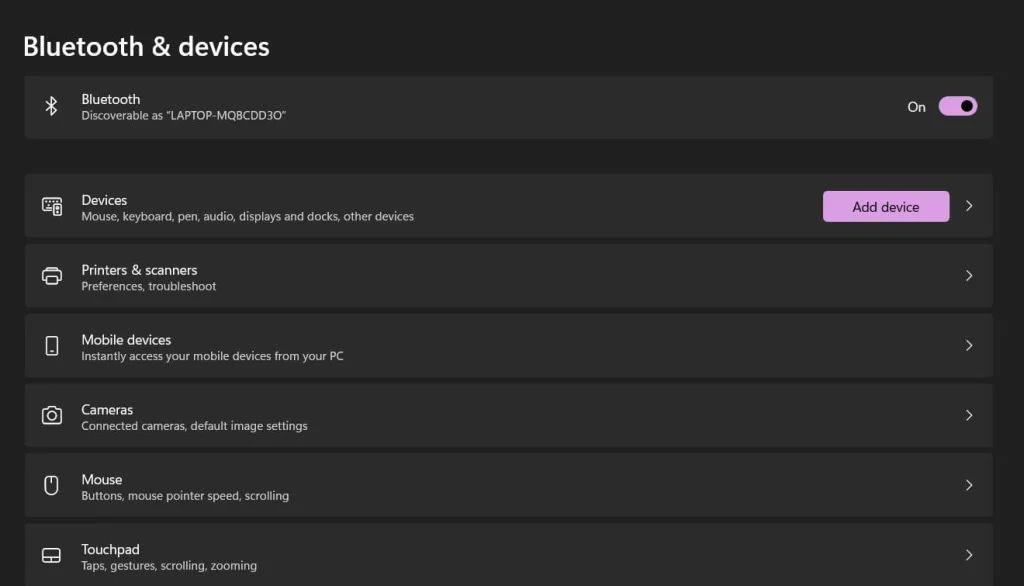The image size is (1024, 586).
Task: Expand the Cameras row chevron
Action: pyautogui.click(x=969, y=415)
